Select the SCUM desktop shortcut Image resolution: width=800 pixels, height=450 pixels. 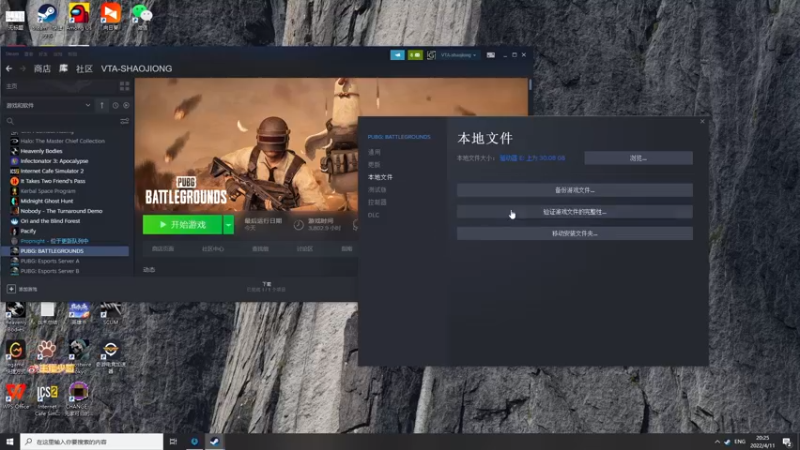[110, 313]
